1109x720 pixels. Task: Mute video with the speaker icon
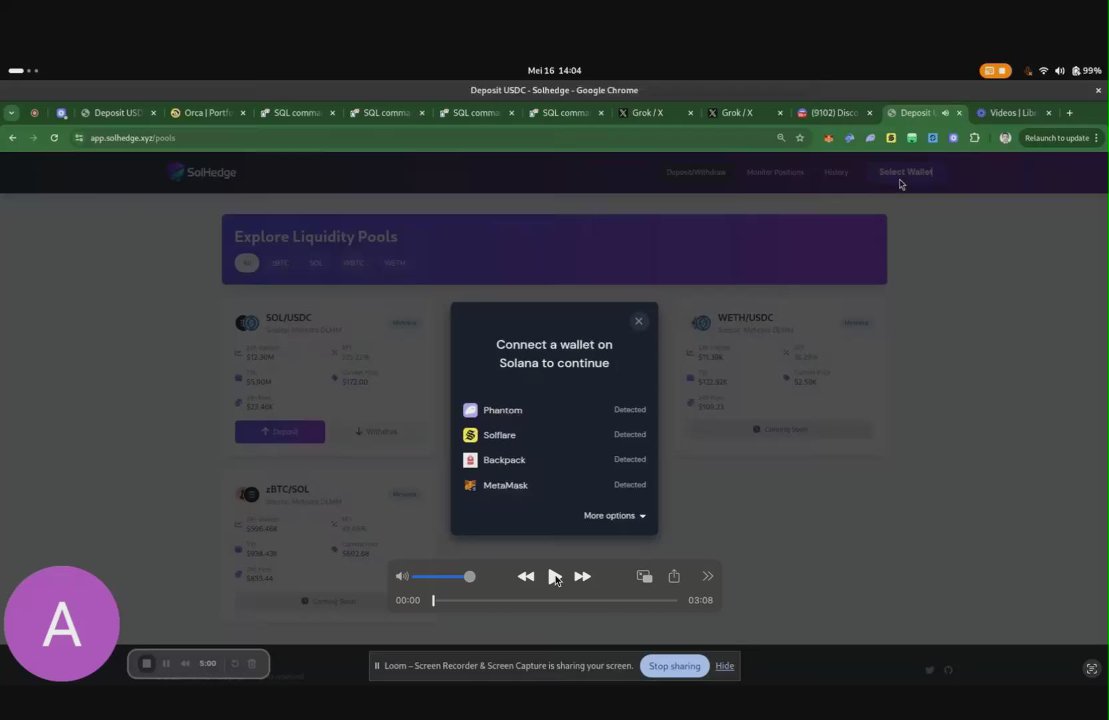pyautogui.click(x=402, y=576)
